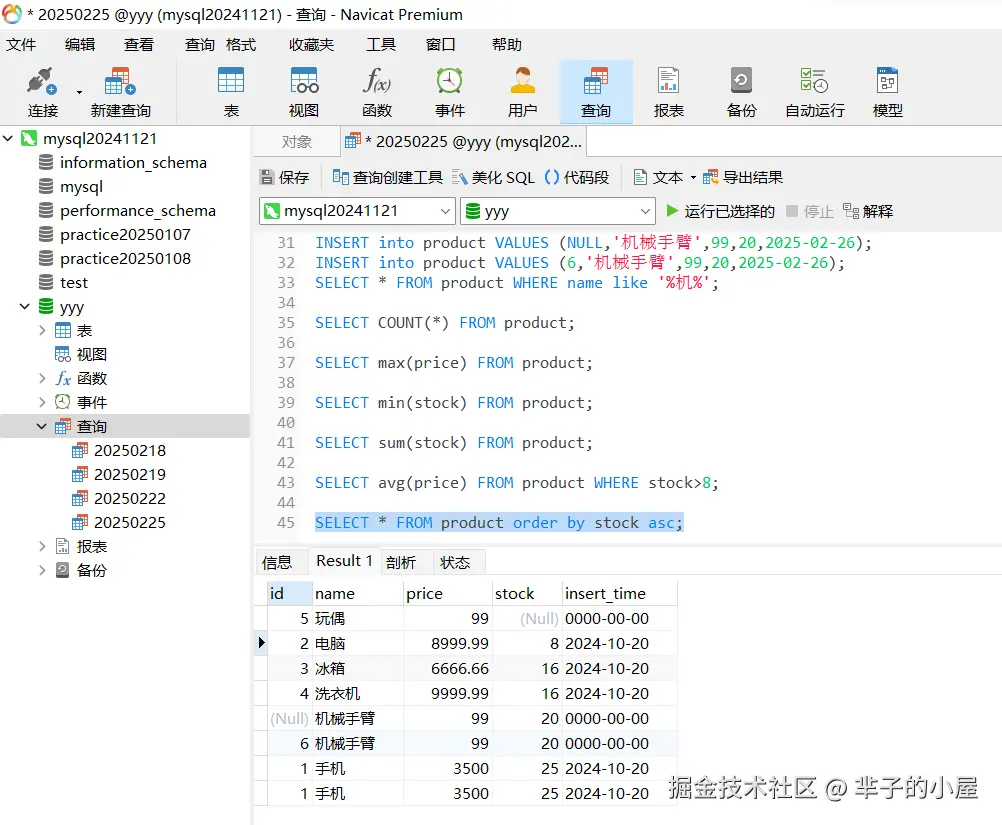Click the insert_time column header

(x=619, y=594)
